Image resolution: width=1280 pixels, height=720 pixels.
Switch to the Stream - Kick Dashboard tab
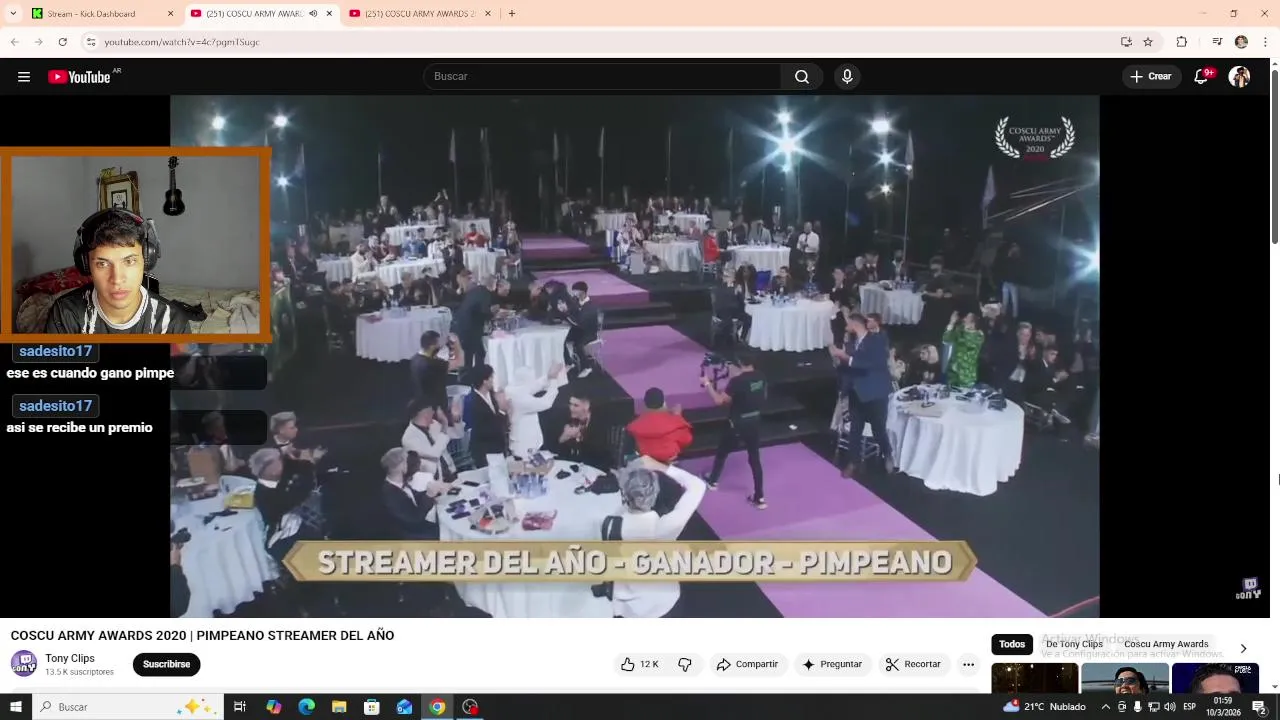coord(103,14)
